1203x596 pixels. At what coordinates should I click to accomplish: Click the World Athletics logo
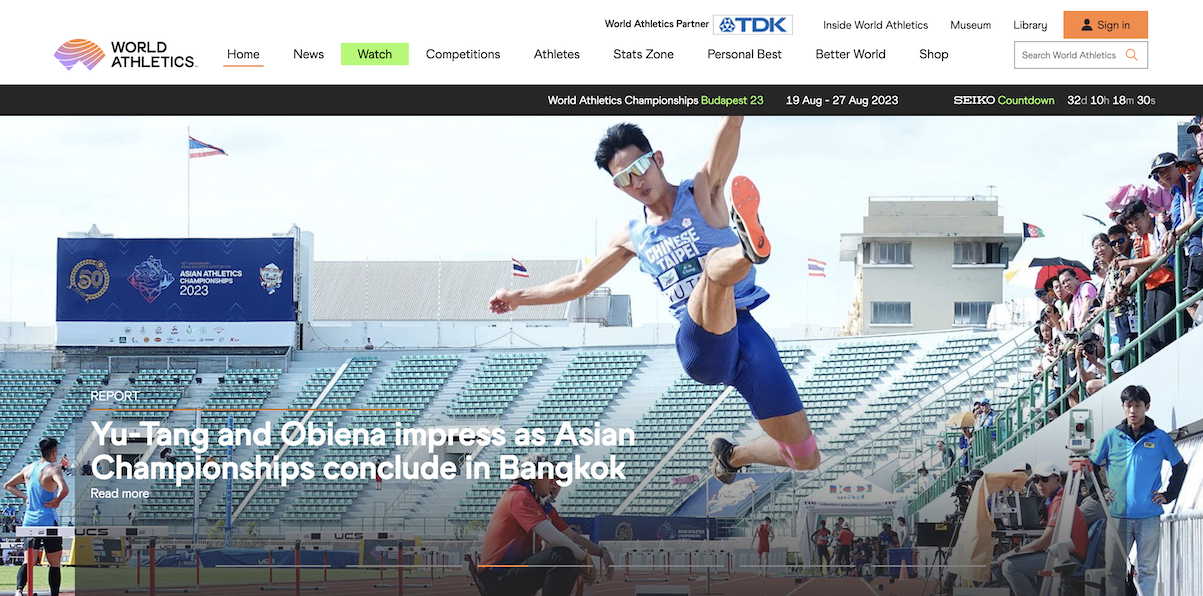pos(125,54)
